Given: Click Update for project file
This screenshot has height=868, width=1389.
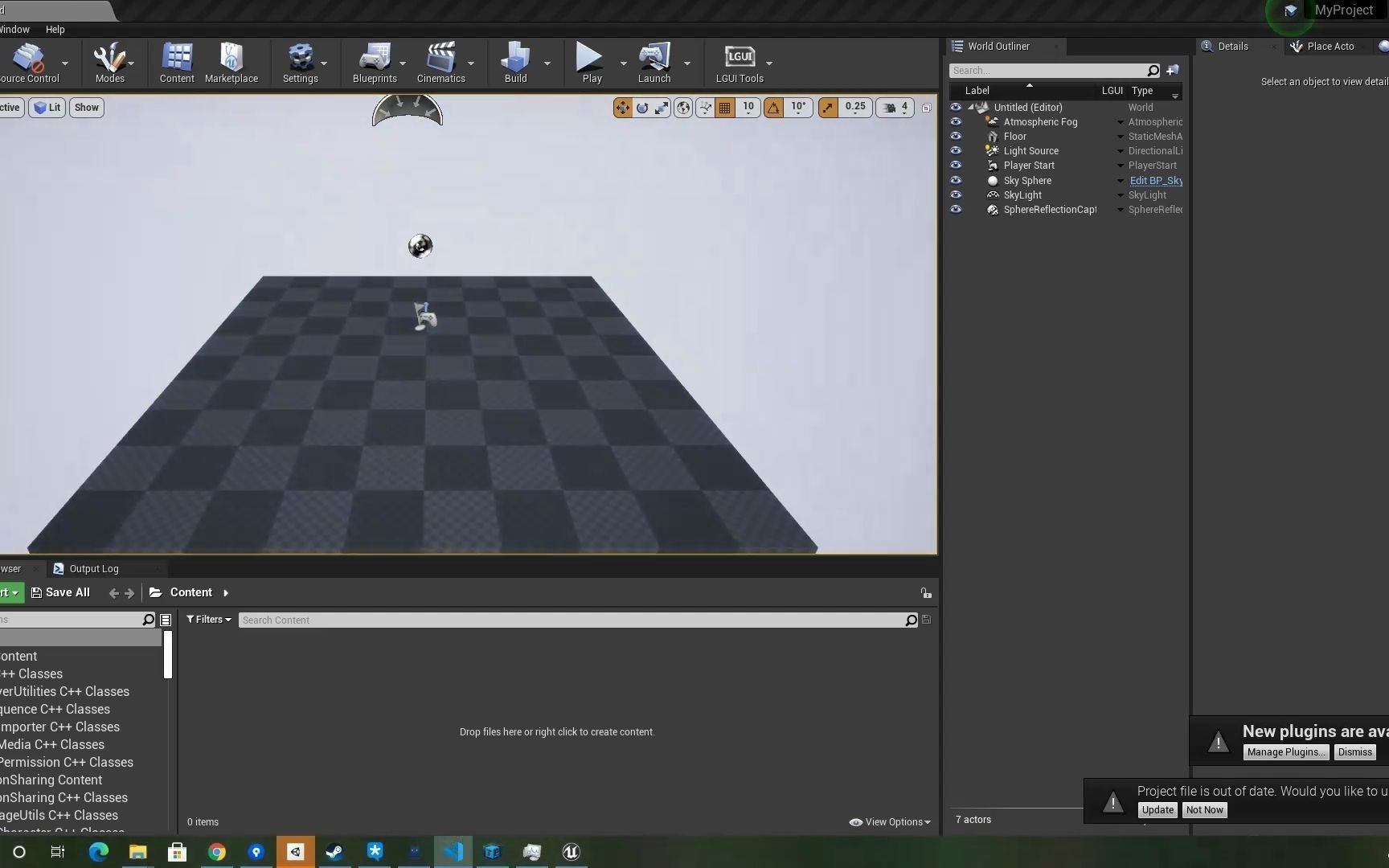Looking at the screenshot, I should tap(1157, 810).
